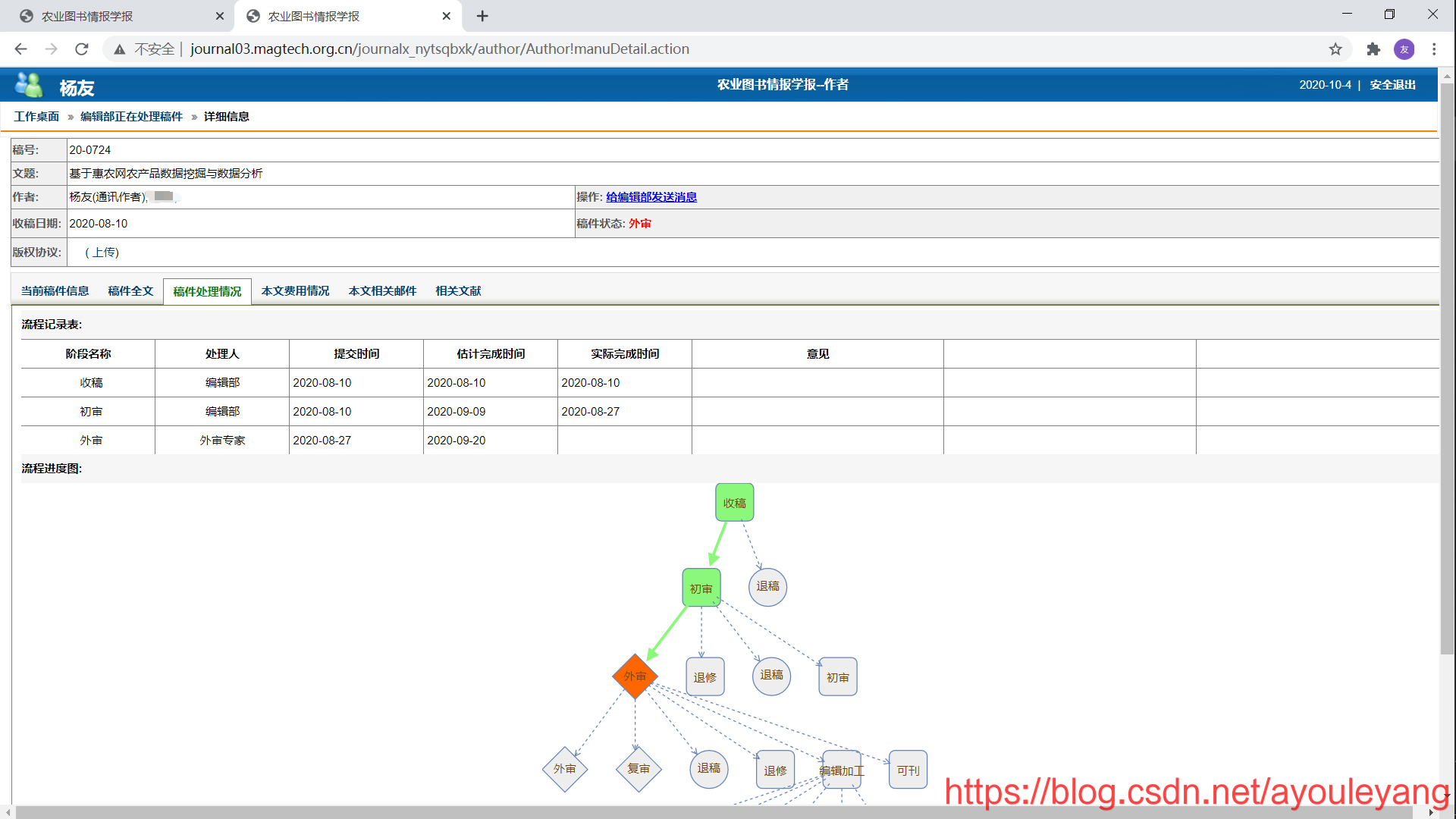Screen dimensions: 1456x819
Task: Click the back navigation arrow
Action: tap(20, 49)
